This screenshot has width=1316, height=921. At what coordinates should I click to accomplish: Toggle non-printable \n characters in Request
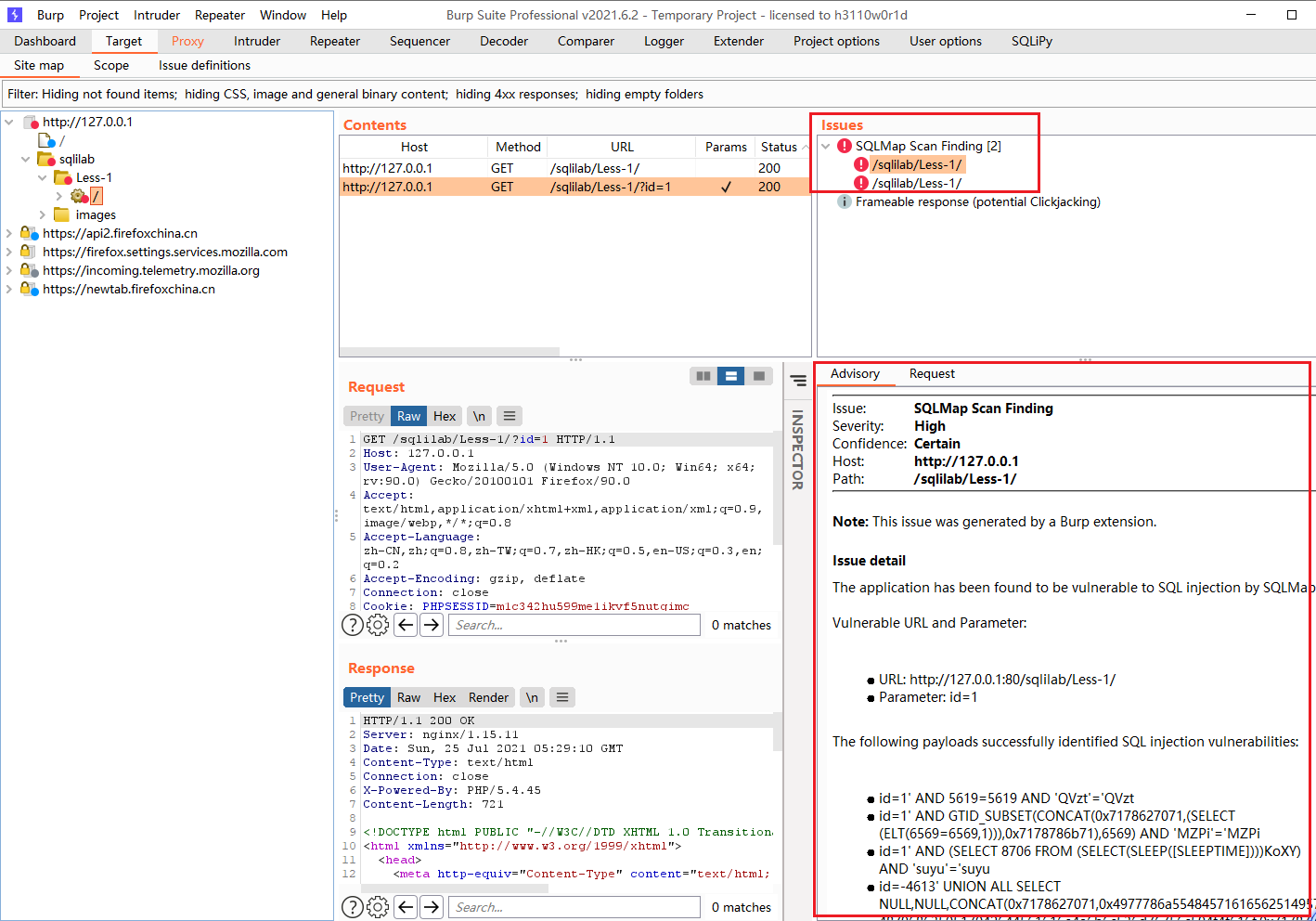[x=479, y=416]
